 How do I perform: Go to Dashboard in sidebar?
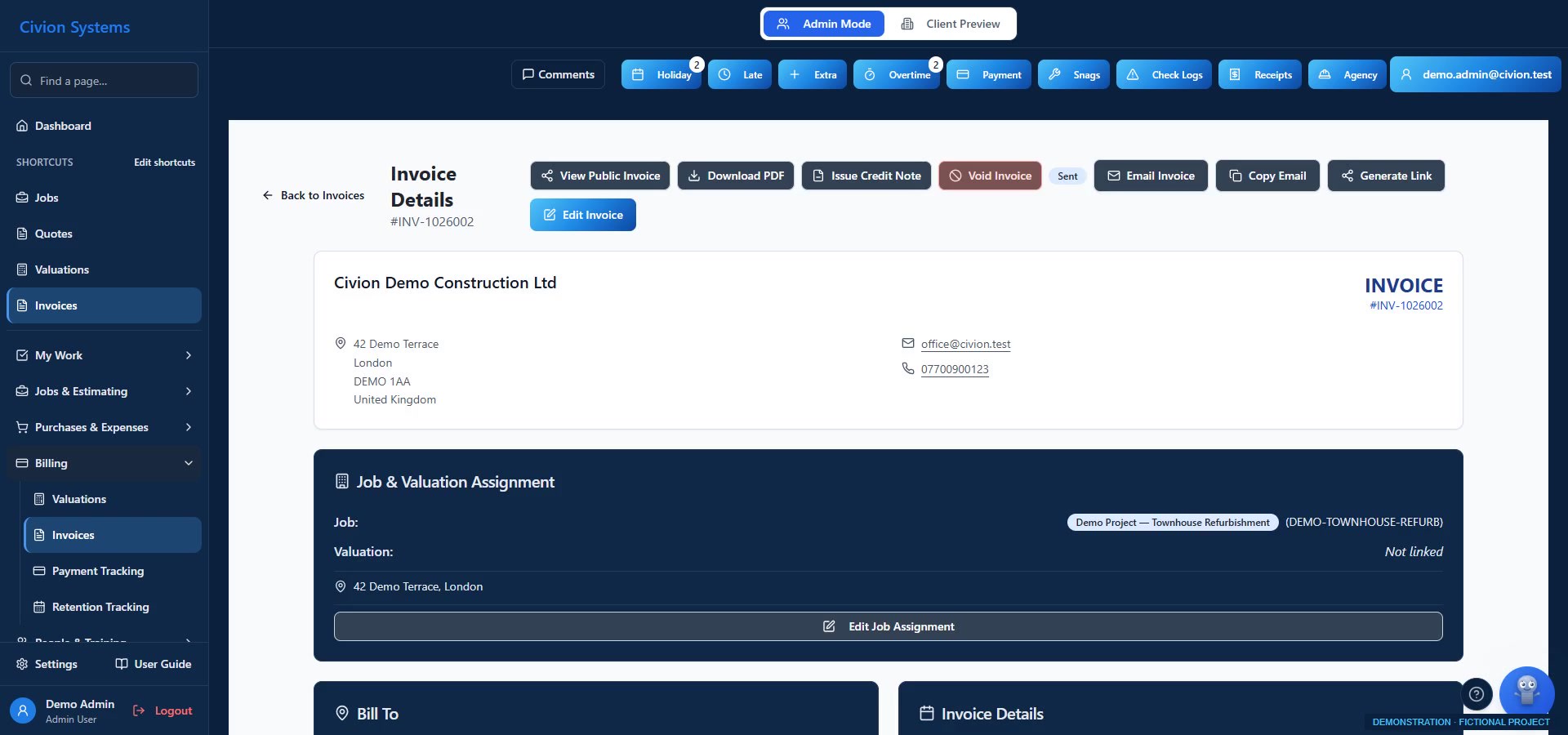click(104, 126)
